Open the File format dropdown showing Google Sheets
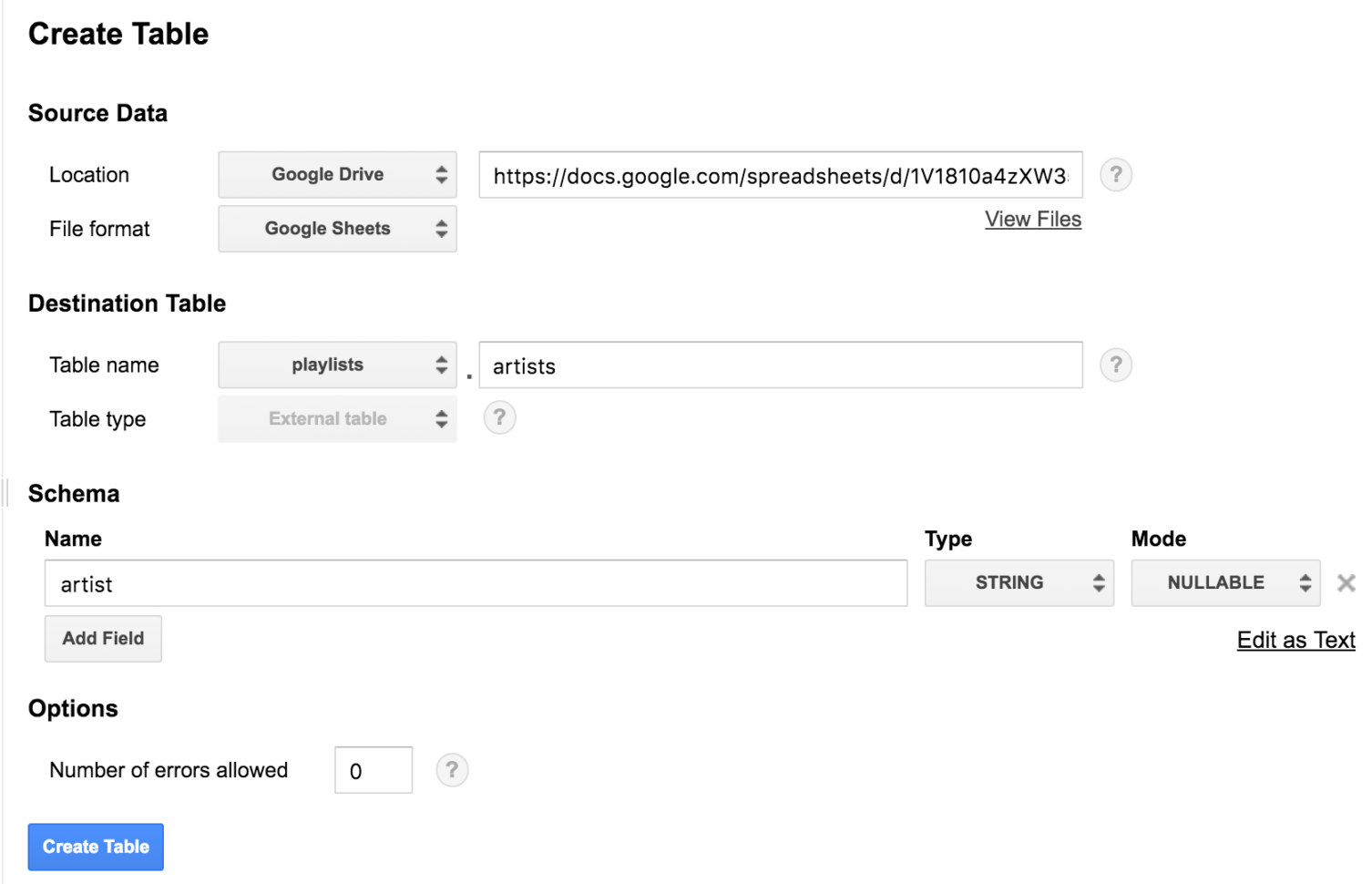 (x=336, y=229)
